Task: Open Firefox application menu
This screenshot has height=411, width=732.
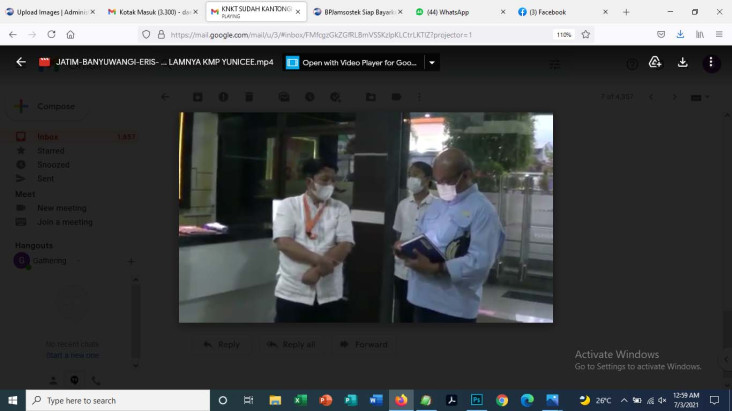Action: [719, 35]
